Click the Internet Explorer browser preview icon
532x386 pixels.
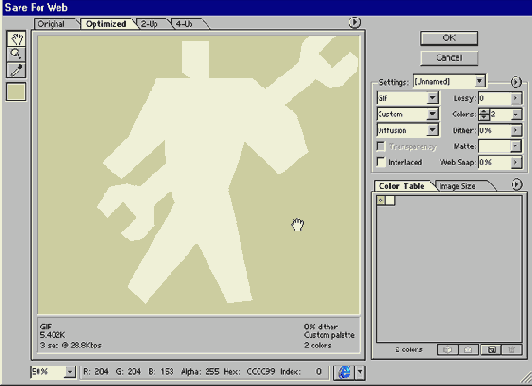point(344,372)
